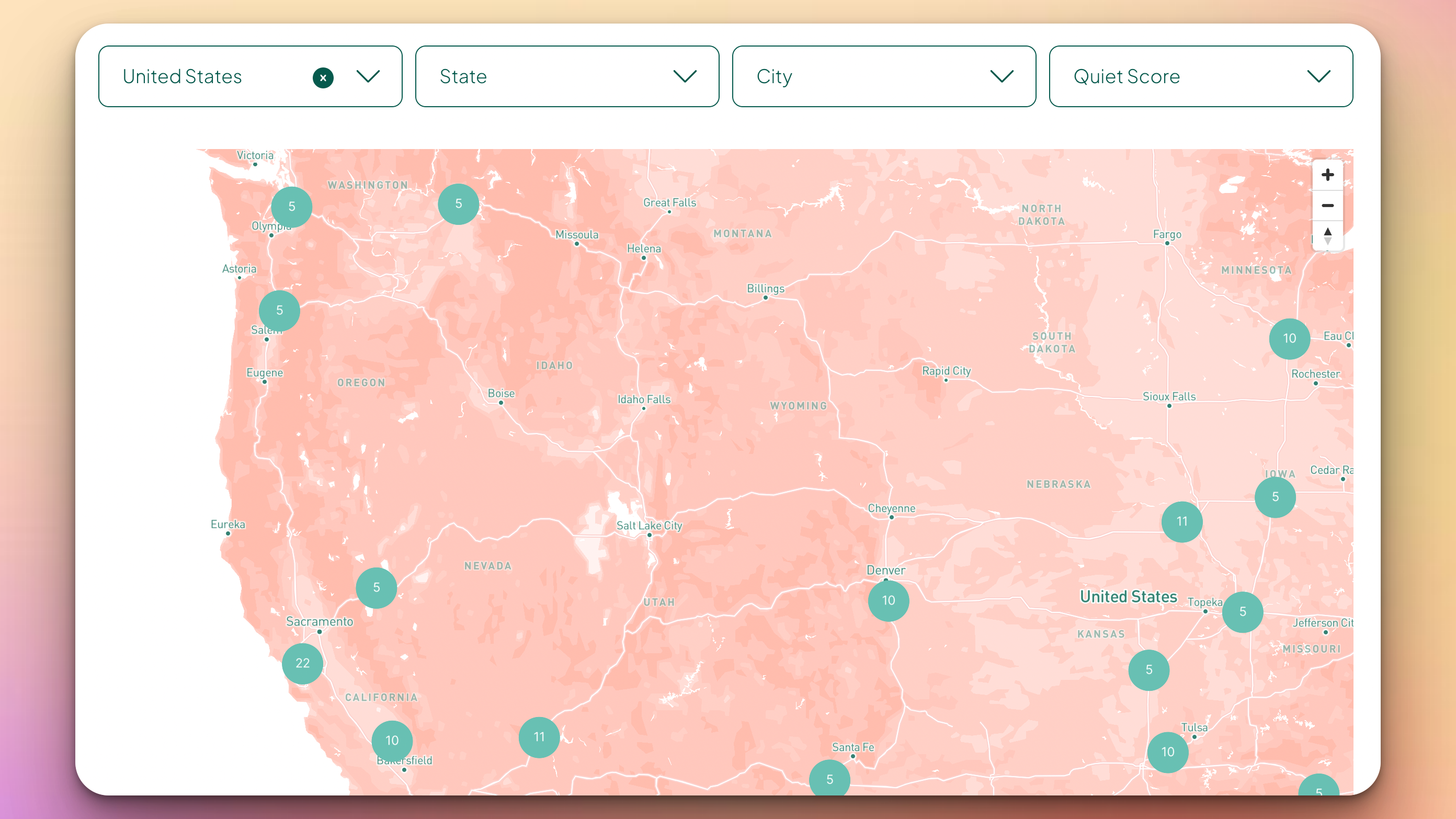Open the City dropdown
The image size is (1456, 819).
point(883,76)
